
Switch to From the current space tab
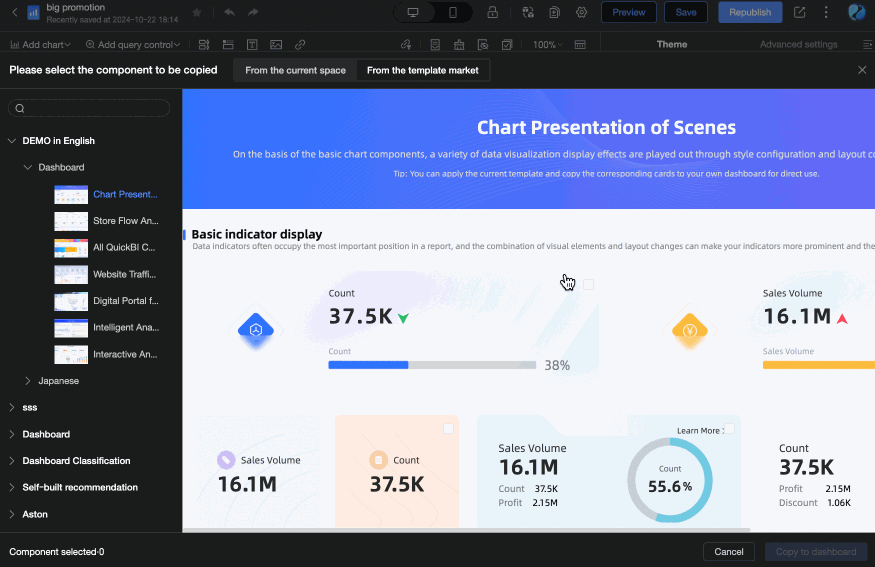pos(295,70)
